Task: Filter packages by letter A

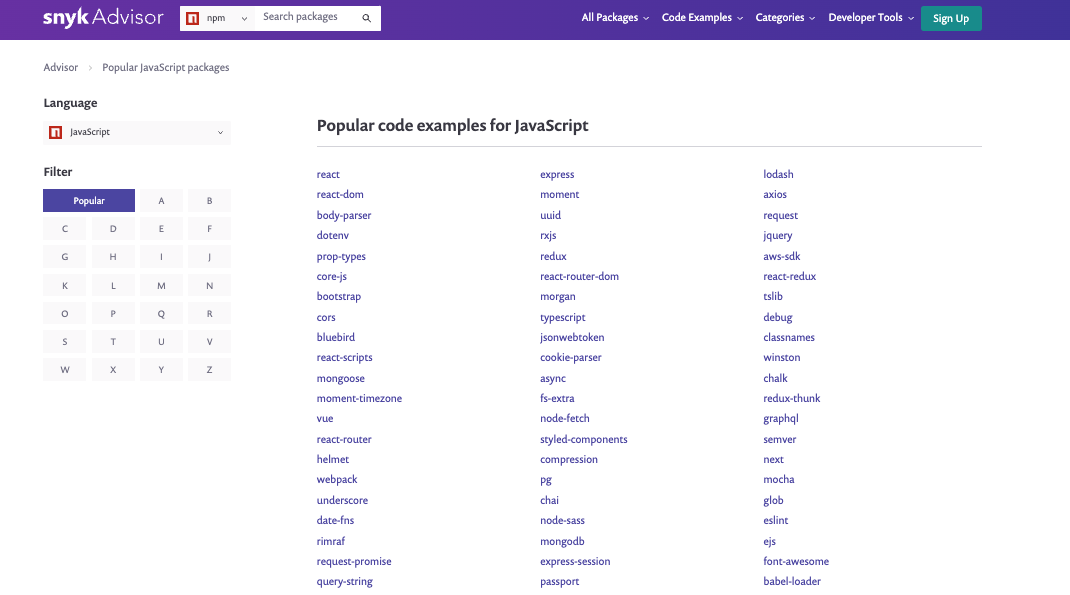Action: click(161, 201)
